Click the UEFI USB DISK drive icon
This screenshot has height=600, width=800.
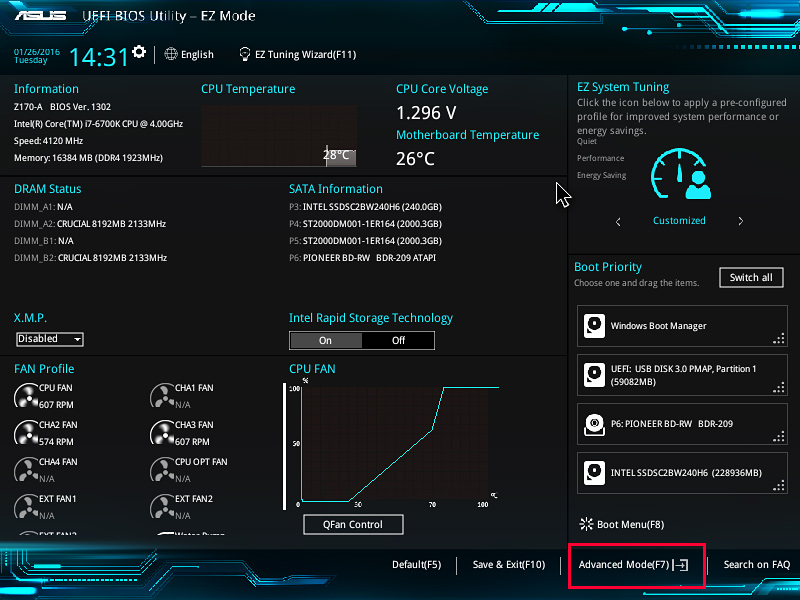coord(594,375)
